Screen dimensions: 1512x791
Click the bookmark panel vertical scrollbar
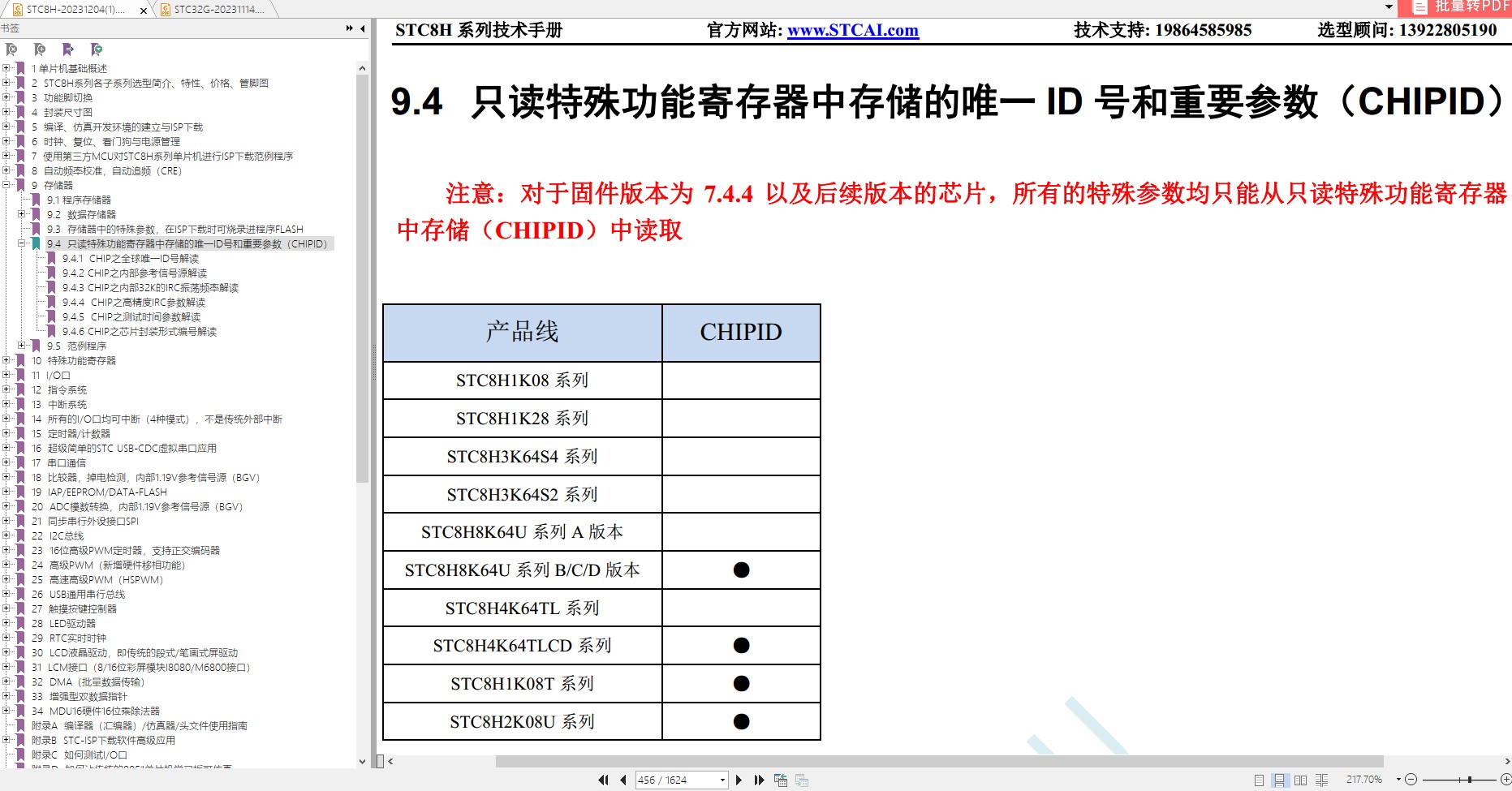(362, 278)
